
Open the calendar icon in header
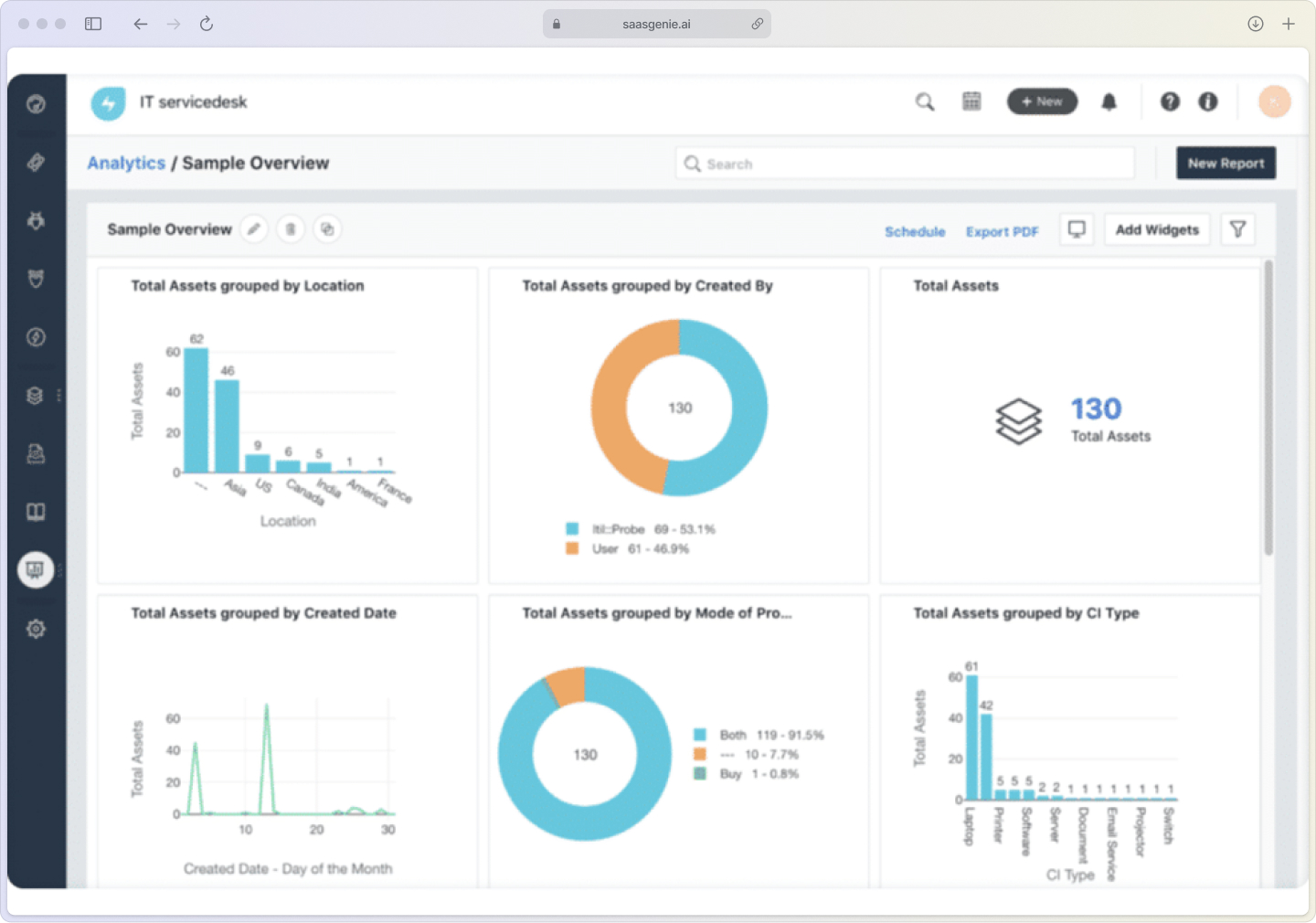tap(971, 101)
